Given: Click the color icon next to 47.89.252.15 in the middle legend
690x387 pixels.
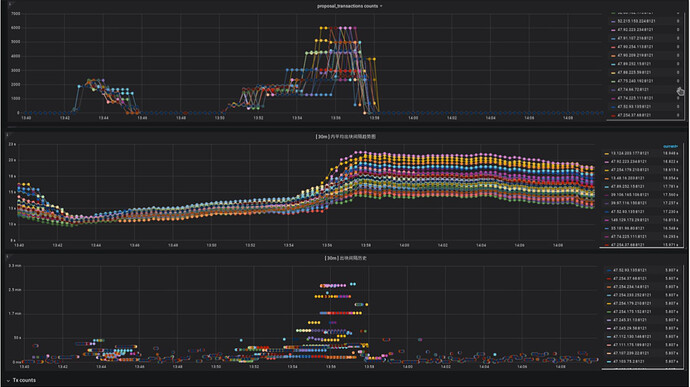Looking at the screenshot, I should coord(607,187).
